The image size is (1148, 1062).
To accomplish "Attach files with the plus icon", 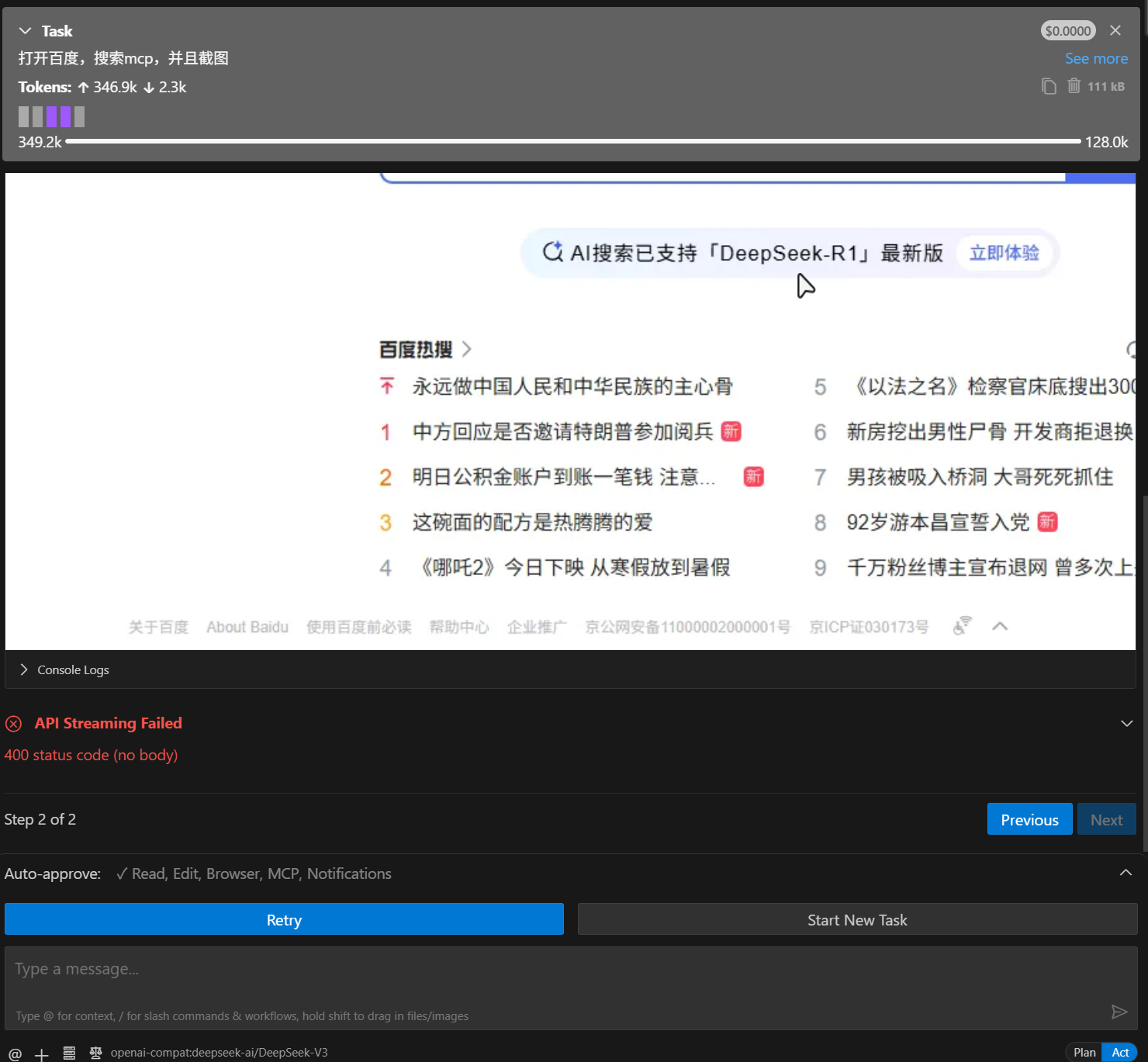I will [42, 1053].
